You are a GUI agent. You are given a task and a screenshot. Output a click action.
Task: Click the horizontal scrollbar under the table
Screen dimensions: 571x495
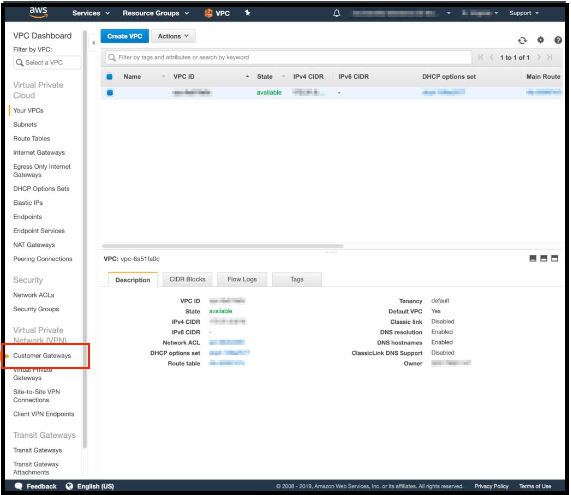[x=223, y=246]
